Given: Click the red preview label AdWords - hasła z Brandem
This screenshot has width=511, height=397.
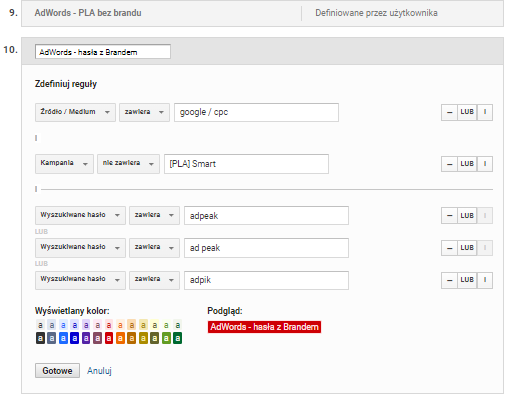Looking at the screenshot, I should click(264, 327).
